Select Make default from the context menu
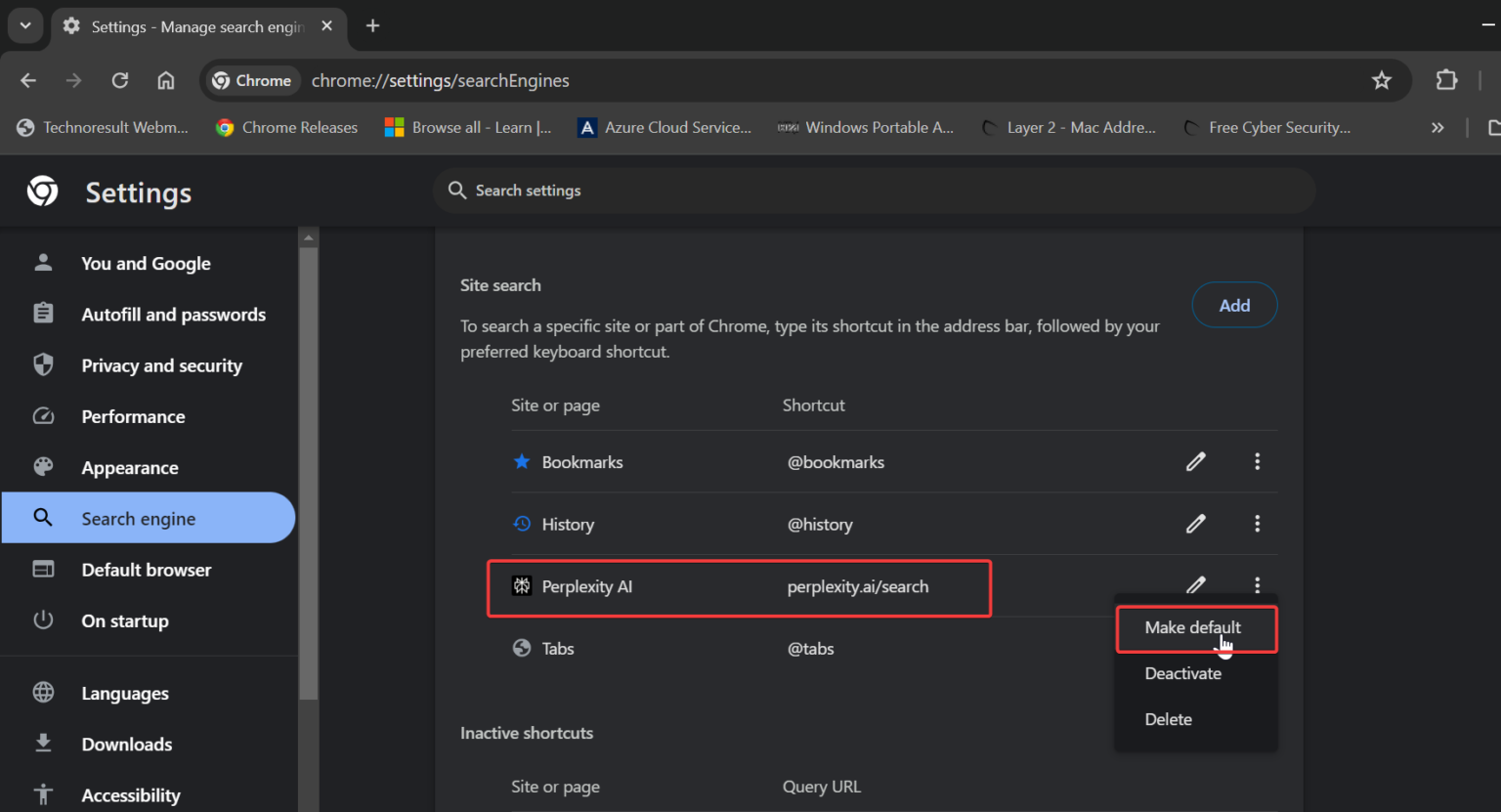The height and width of the screenshot is (812, 1501). (1193, 627)
